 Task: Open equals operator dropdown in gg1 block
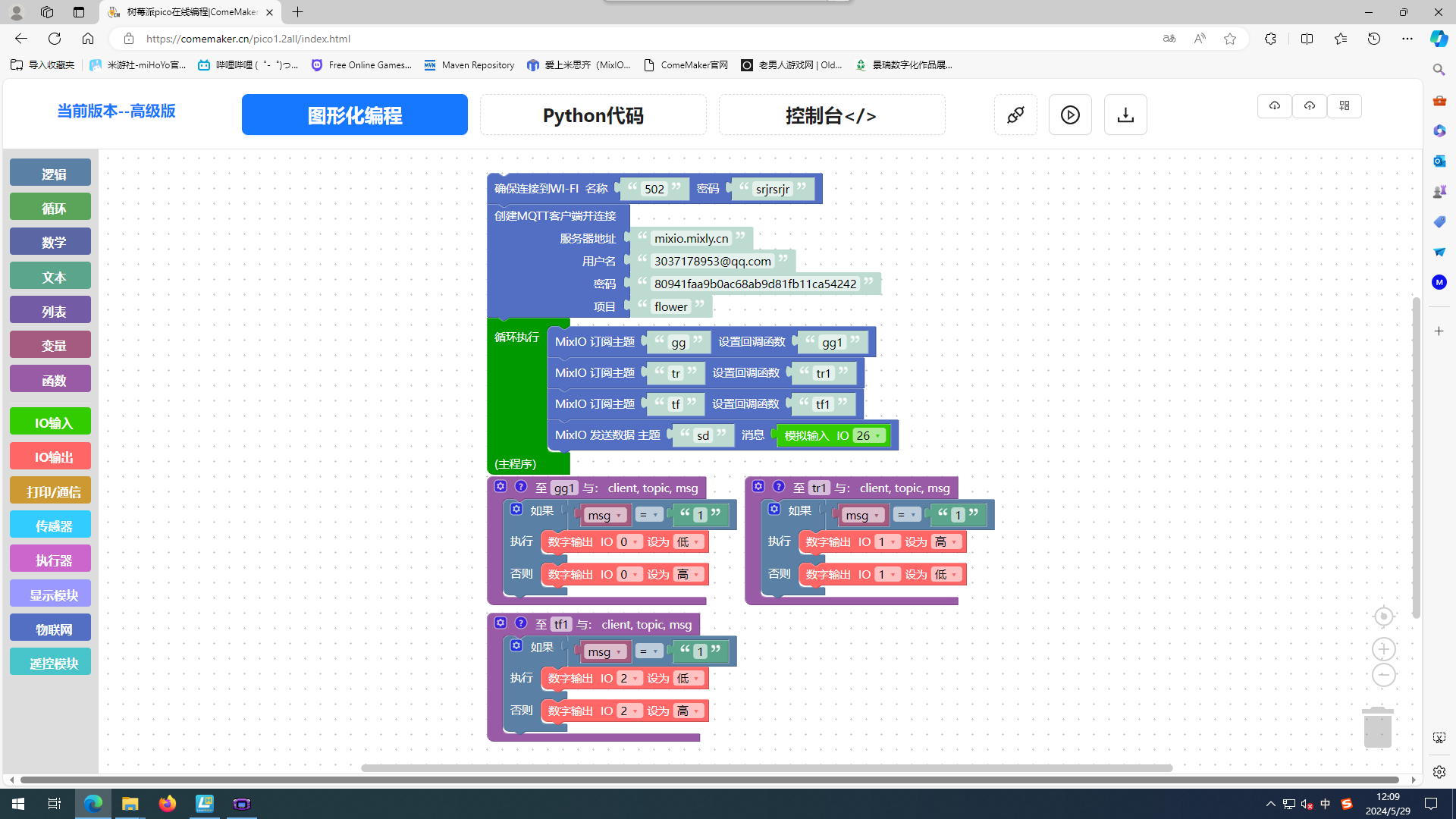click(x=648, y=515)
